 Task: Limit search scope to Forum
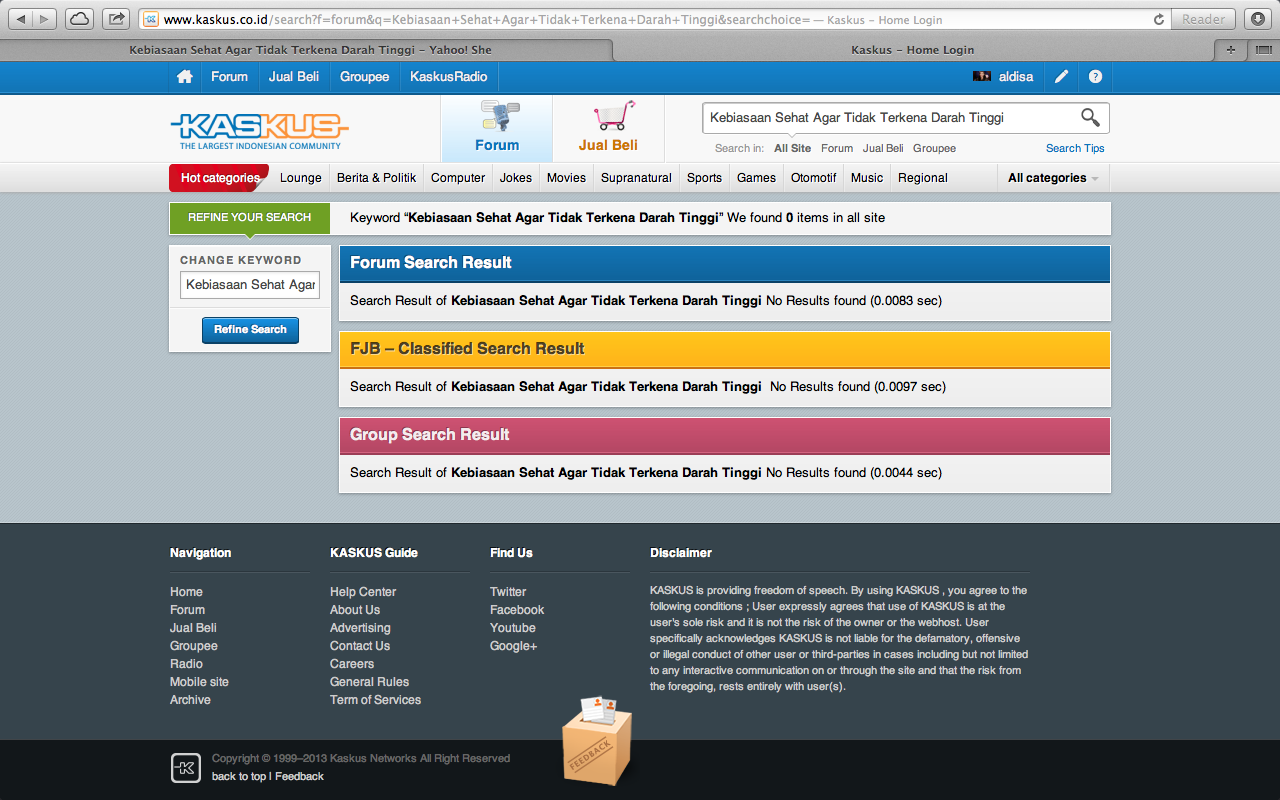pyautogui.click(x=837, y=148)
